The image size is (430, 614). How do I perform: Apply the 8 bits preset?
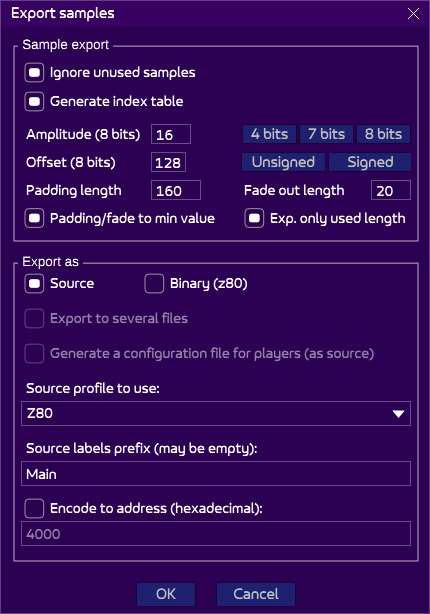click(x=383, y=134)
